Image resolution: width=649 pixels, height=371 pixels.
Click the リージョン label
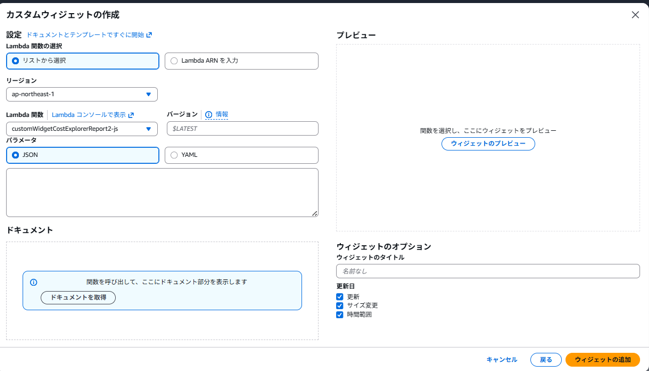[x=22, y=80]
